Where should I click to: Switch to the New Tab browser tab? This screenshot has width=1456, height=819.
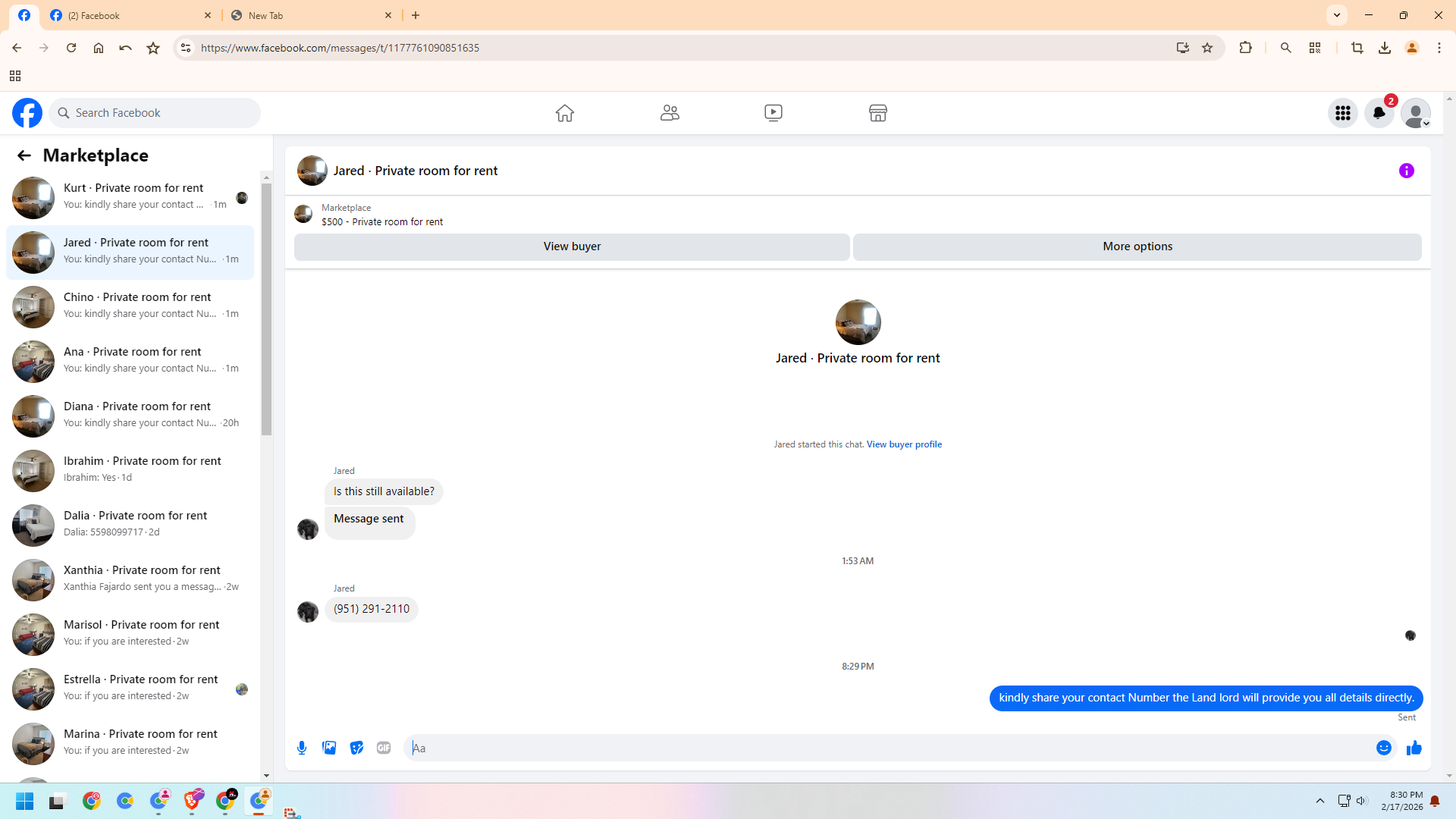(x=311, y=15)
